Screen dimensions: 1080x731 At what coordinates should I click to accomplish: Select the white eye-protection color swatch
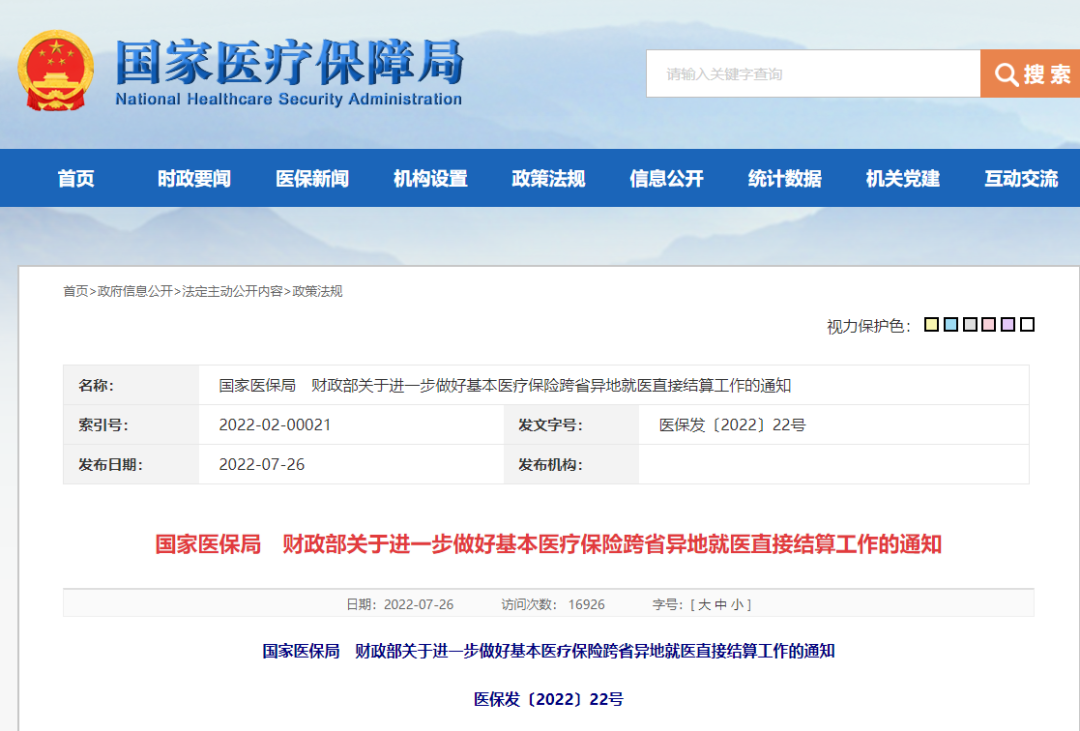click(x=1027, y=325)
